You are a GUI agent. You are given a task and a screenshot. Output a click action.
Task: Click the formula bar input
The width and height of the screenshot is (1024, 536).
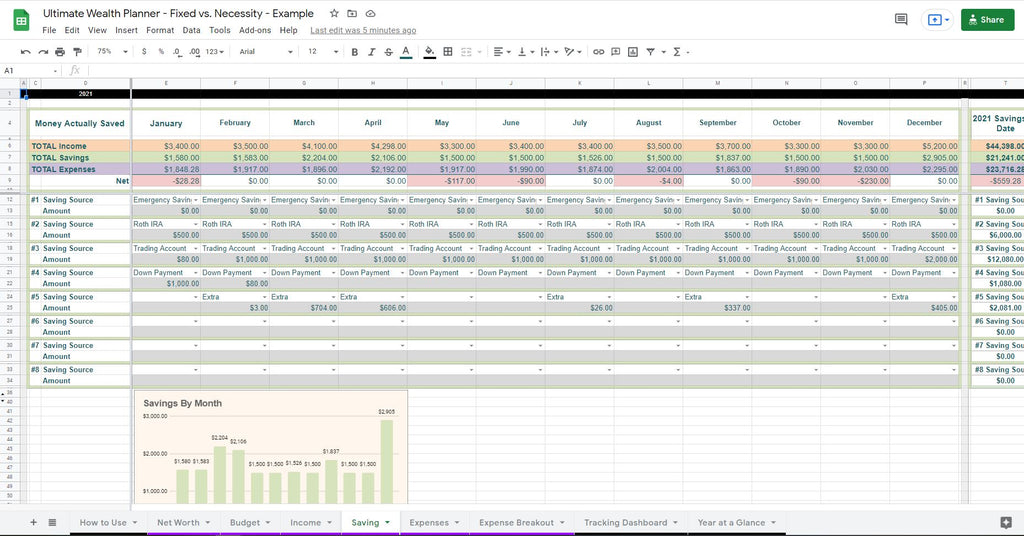pyautogui.click(x=555, y=71)
